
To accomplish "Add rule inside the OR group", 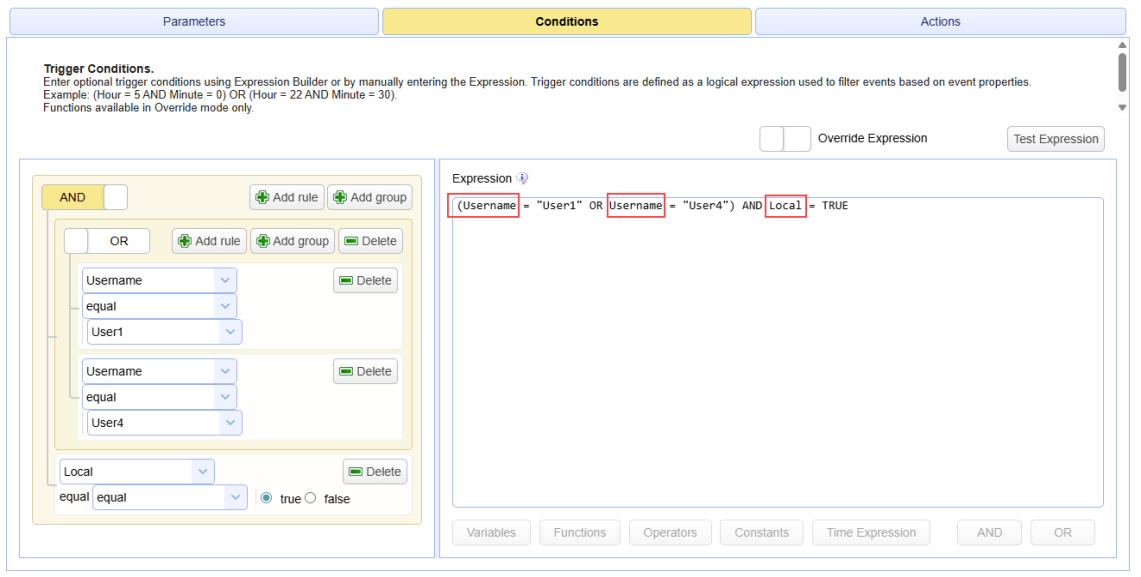I will 209,241.
